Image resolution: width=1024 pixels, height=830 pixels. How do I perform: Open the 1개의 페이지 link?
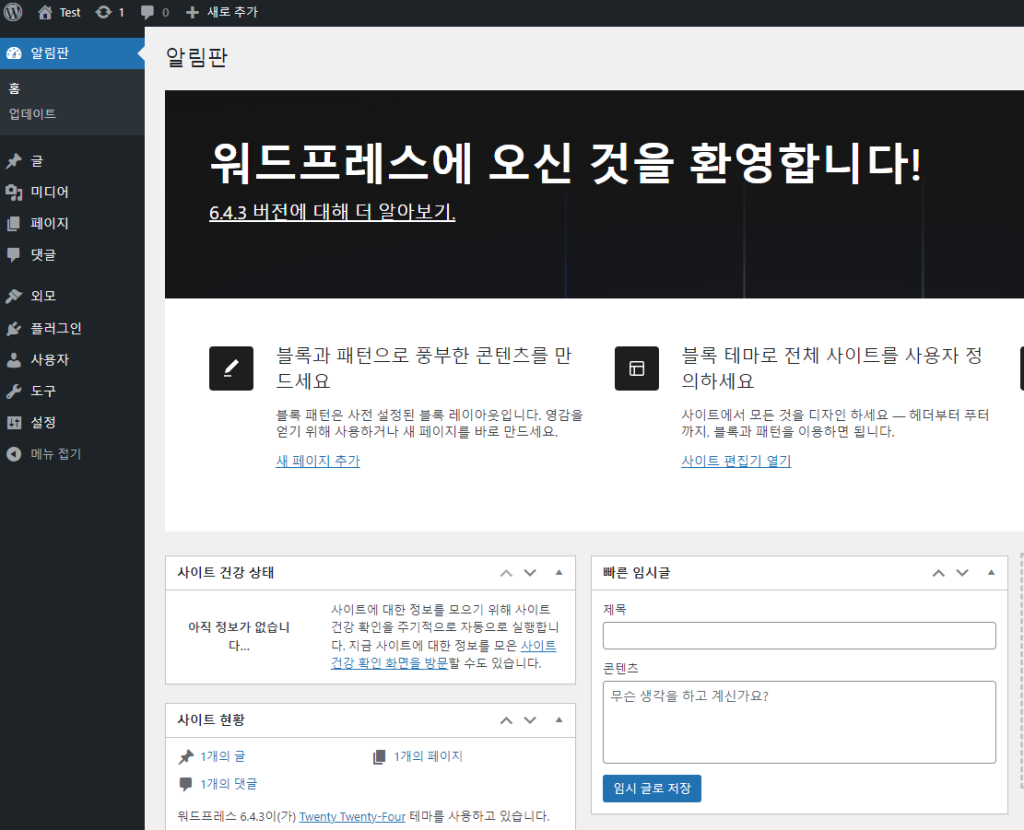428,756
